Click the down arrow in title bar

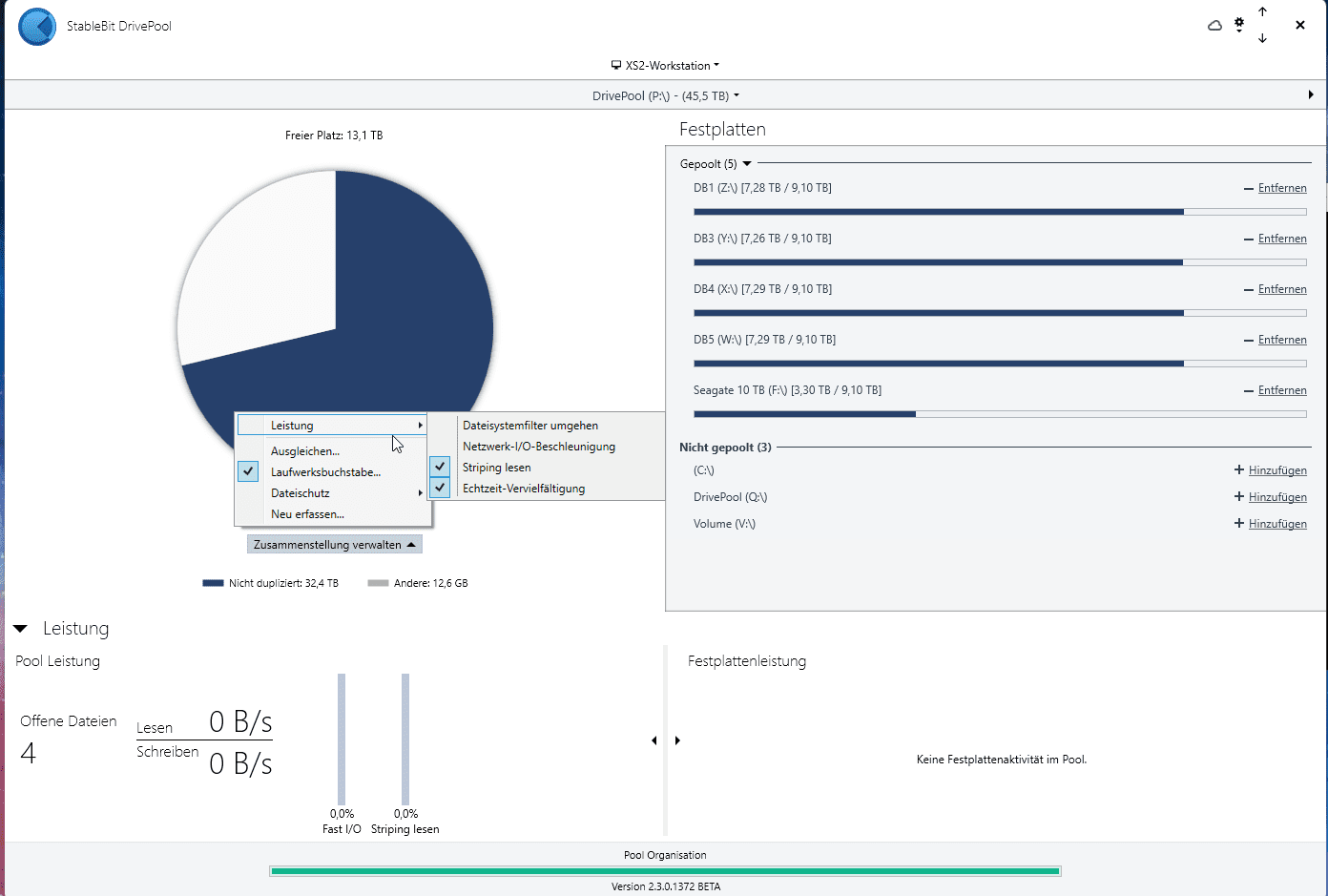pos(1262,38)
